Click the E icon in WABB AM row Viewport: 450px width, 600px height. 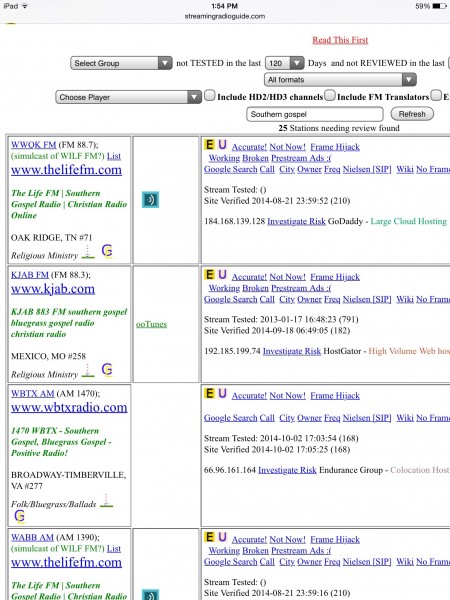209,537
